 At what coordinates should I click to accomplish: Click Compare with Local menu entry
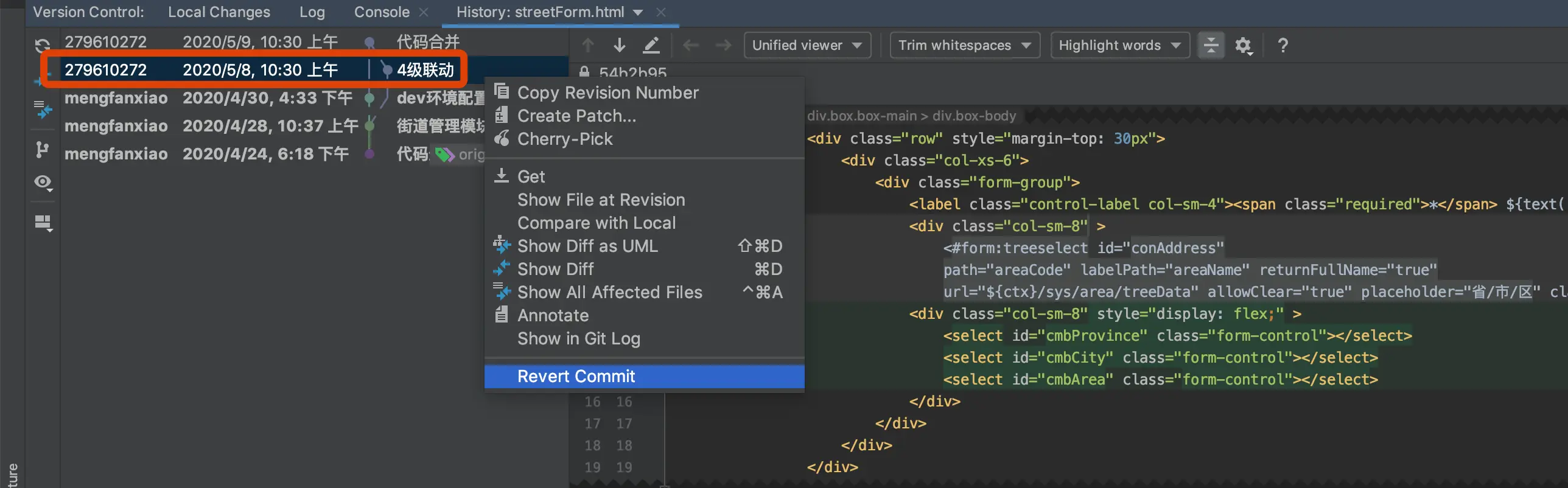[x=596, y=223]
